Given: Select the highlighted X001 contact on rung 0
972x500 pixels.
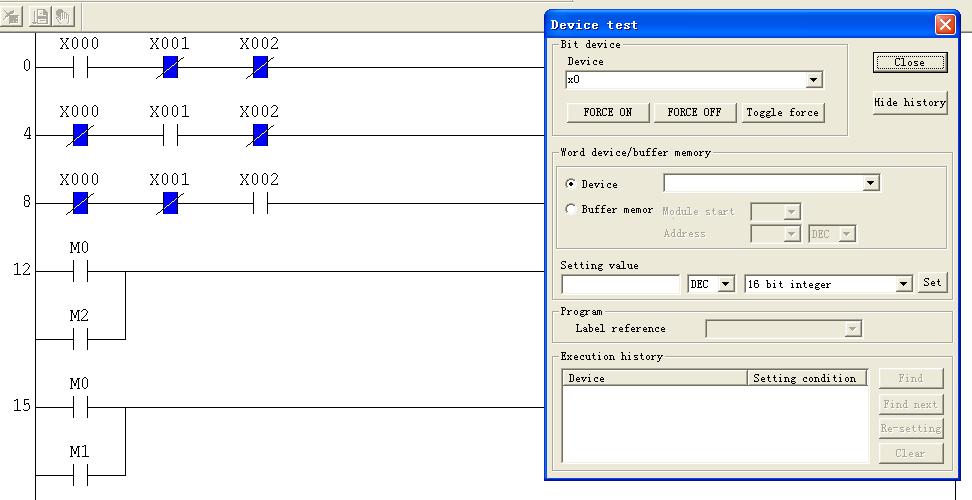Looking at the screenshot, I should tap(170, 67).
